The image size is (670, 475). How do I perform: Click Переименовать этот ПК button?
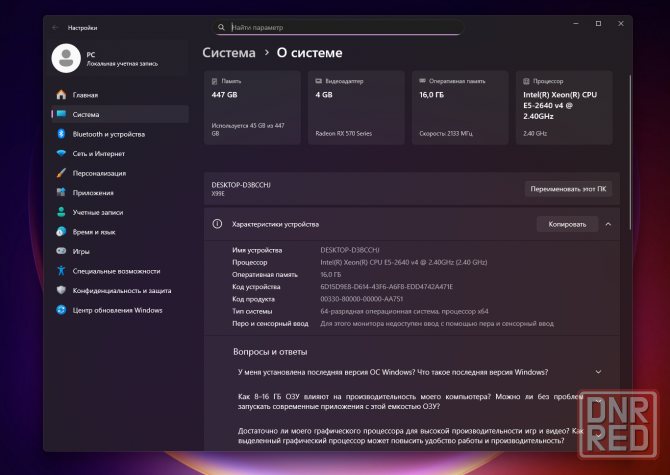pyautogui.click(x=568, y=189)
